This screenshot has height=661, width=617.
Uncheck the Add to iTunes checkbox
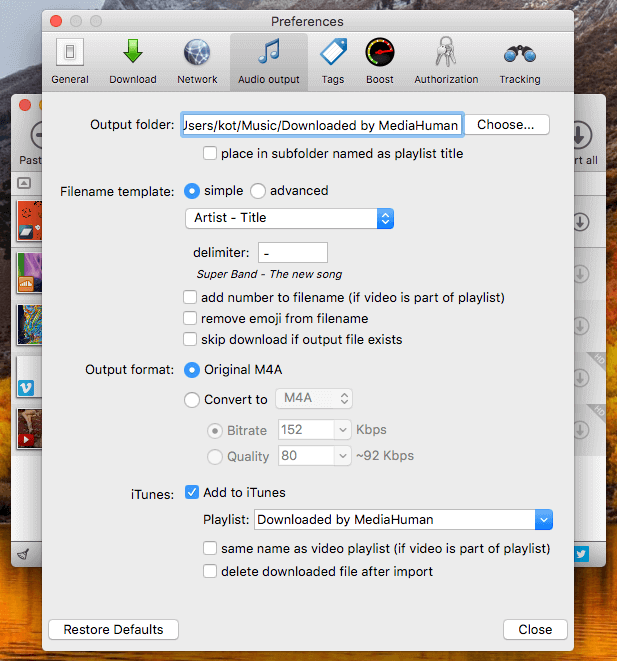click(x=192, y=492)
